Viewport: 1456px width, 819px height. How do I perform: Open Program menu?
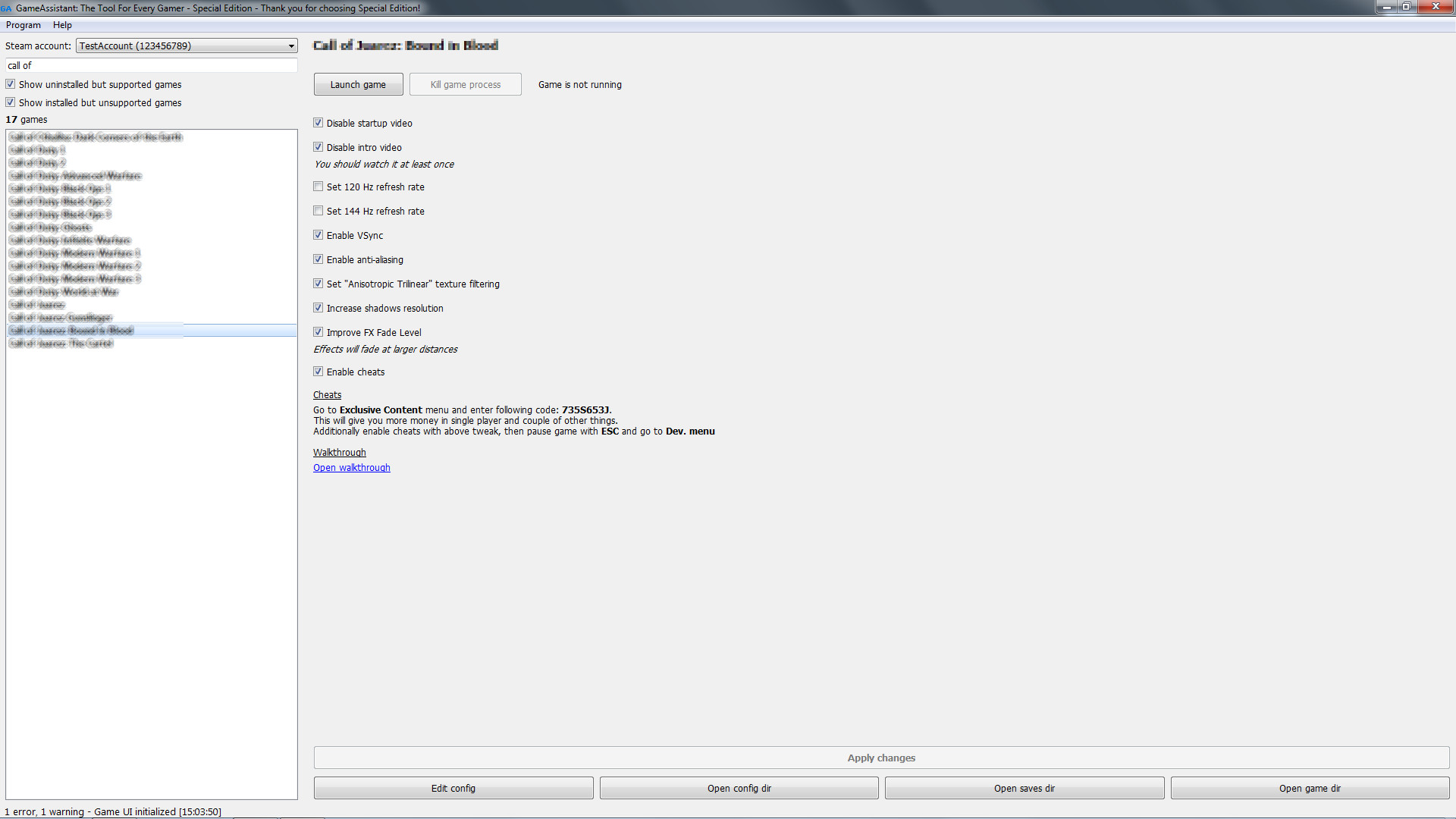coord(22,24)
